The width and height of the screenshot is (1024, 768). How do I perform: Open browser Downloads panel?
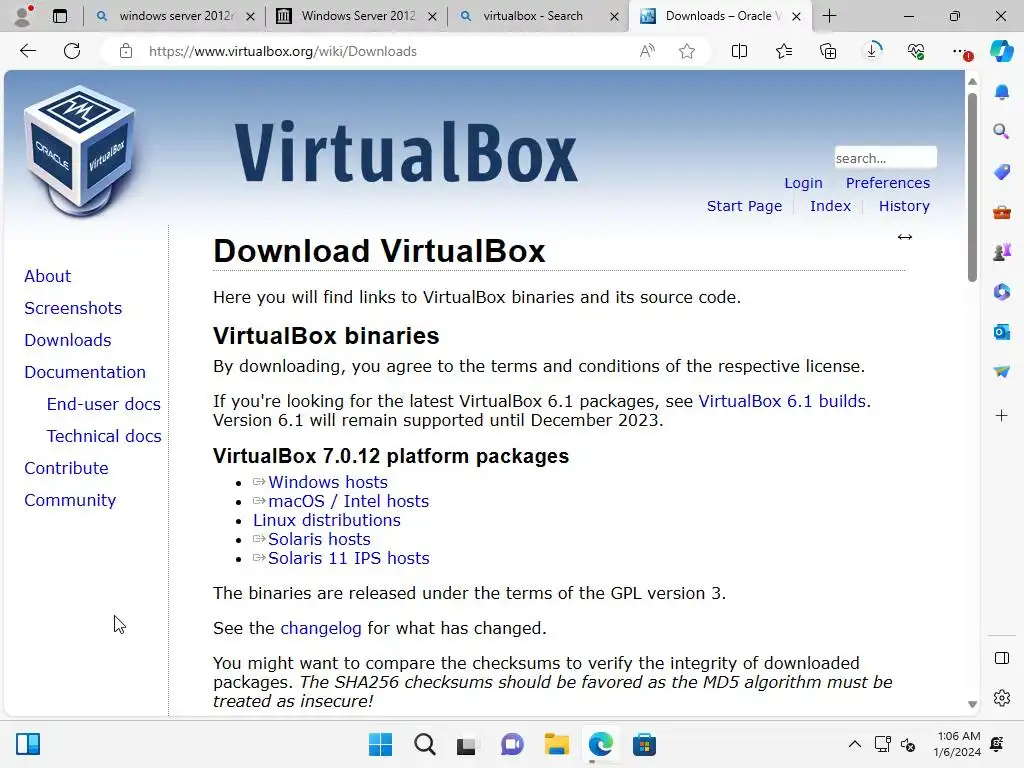pyautogui.click(x=872, y=50)
